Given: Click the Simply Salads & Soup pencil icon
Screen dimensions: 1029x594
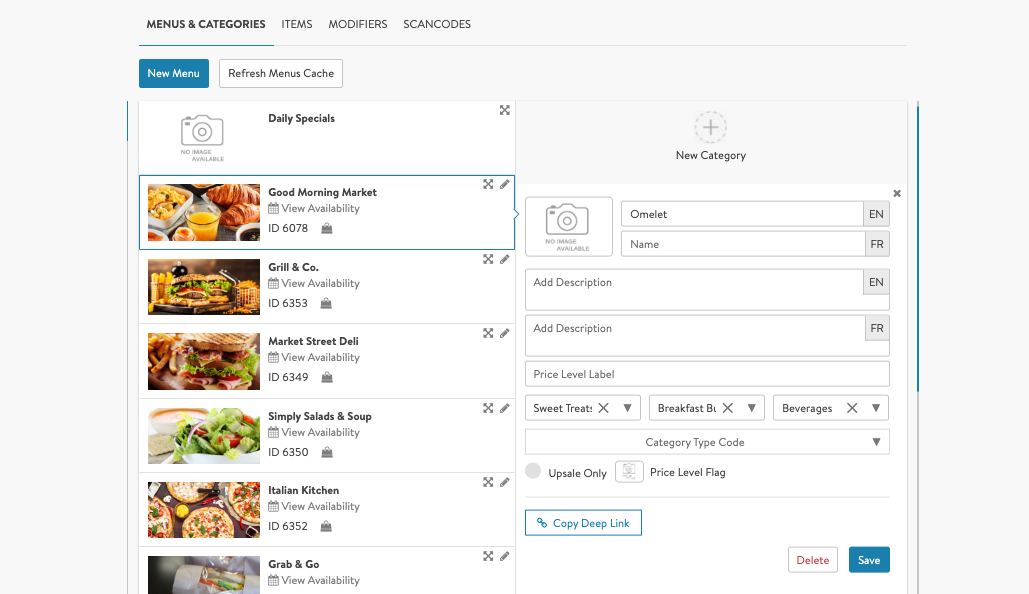Looking at the screenshot, I should click(505, 408).
